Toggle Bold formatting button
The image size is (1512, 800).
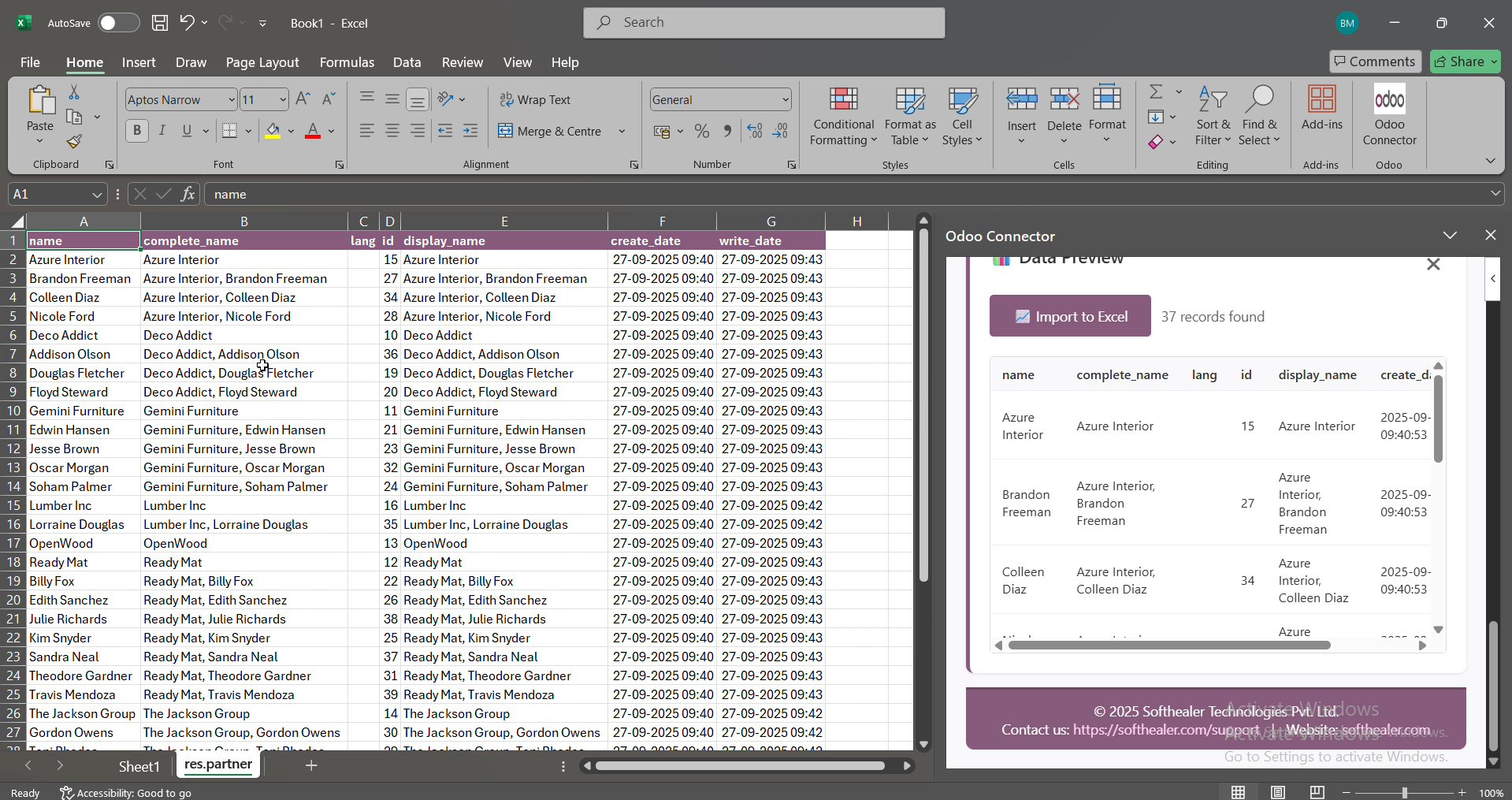(137, 131)
